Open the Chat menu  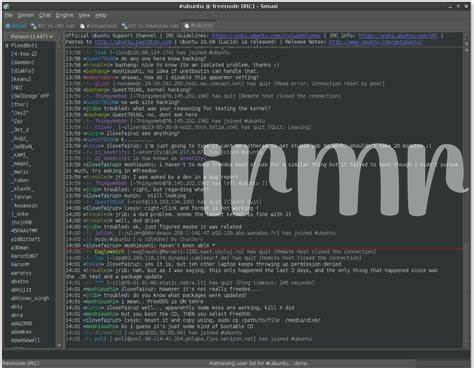pos(45,15)
